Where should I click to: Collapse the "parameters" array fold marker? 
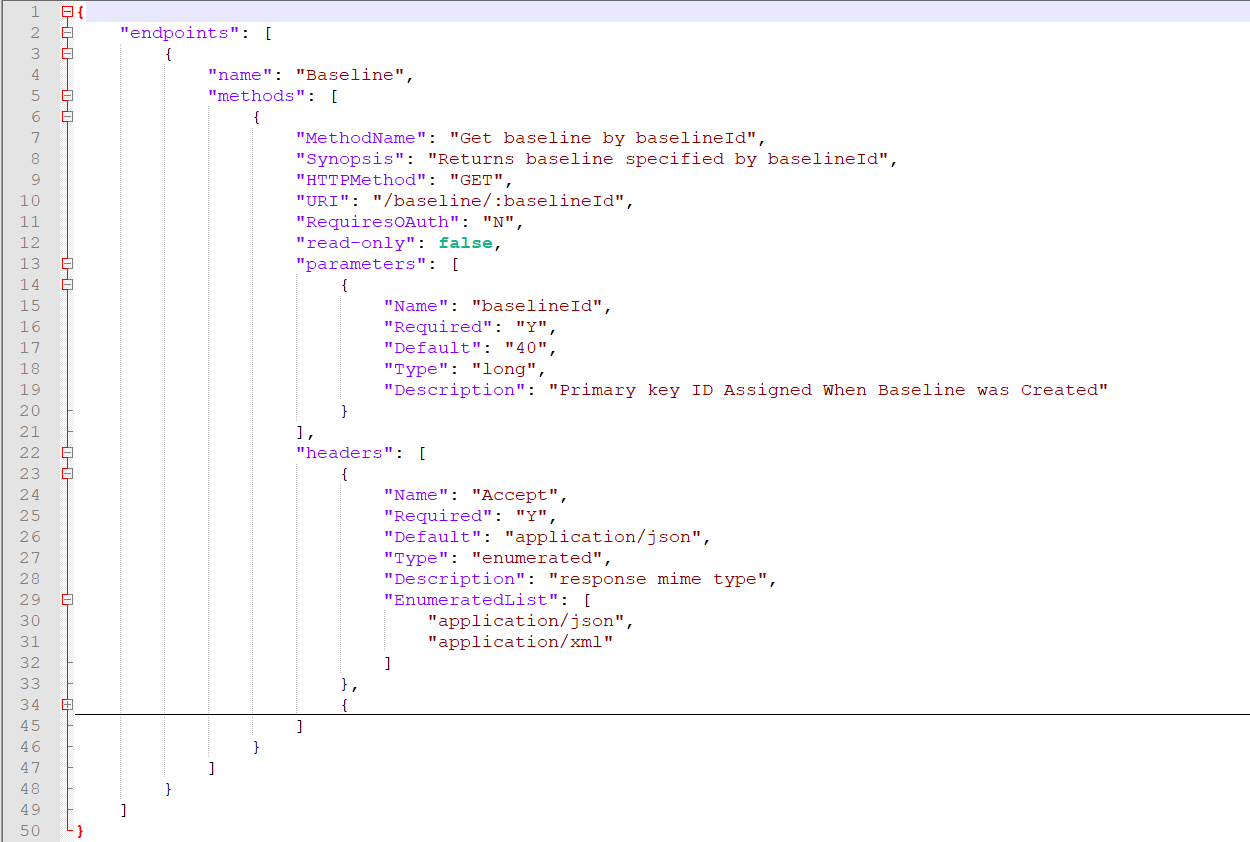[67, 264]
